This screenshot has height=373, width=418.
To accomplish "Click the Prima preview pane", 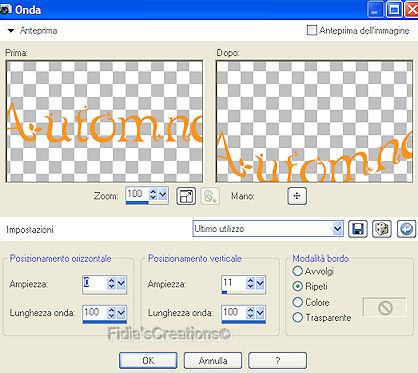I will pos(104,121).
